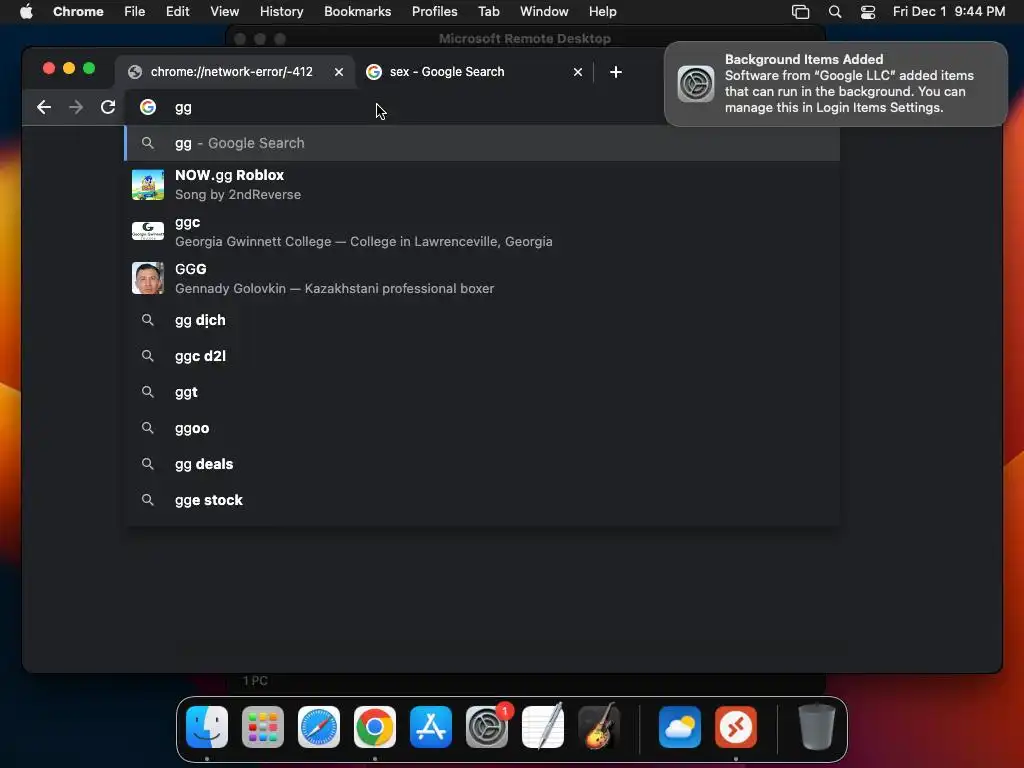Image resolution: width=1024 pixels, height=768 pixels.
Task: Choose the NOW.gg Roblox suggestion
Action: [x=482, y=185]
